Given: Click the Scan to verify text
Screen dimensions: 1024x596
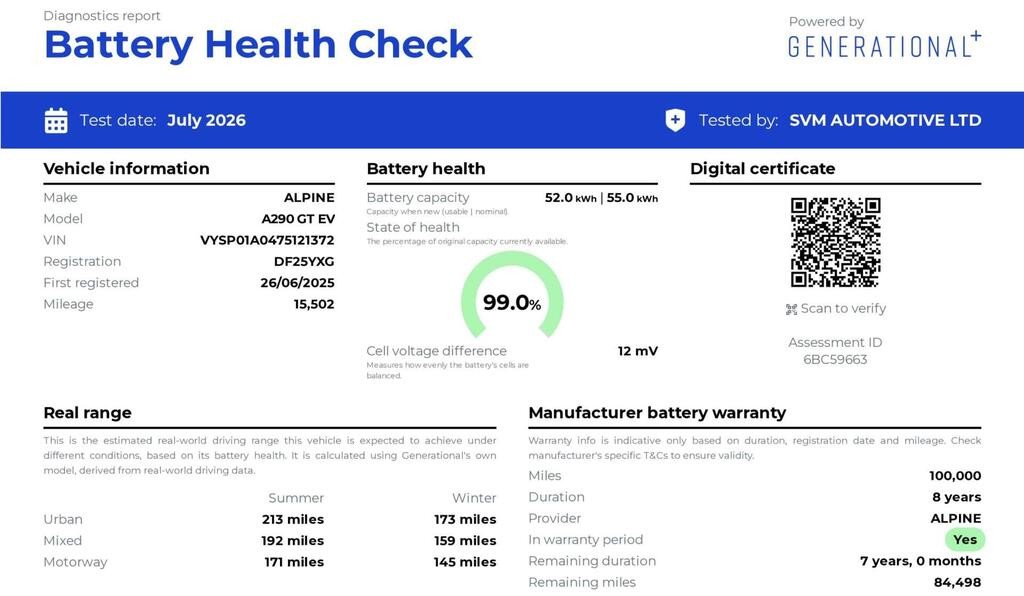Looking at the screenshot, I should (843, 309).
